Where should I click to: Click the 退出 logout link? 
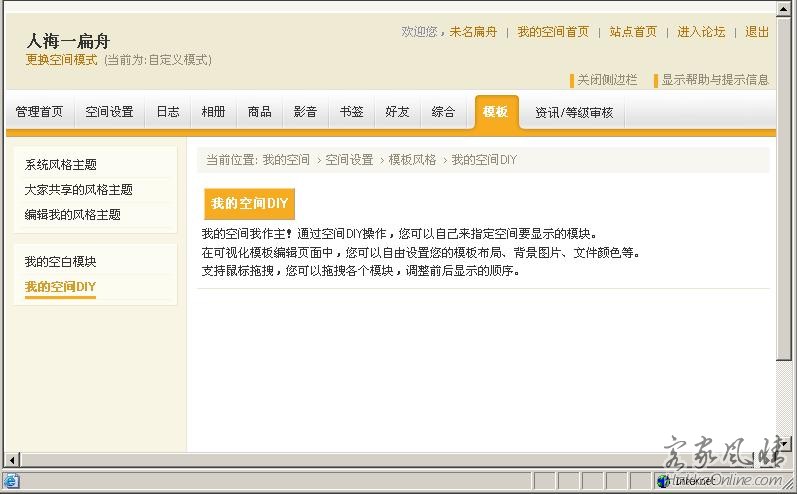tap(757, 32)
